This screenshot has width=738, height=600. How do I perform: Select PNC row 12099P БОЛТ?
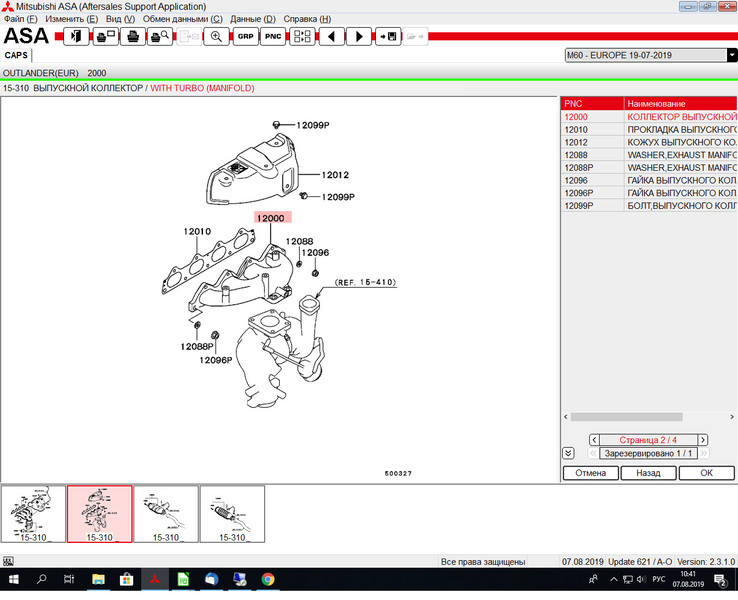pyautogui.click(x=649, y=206)
